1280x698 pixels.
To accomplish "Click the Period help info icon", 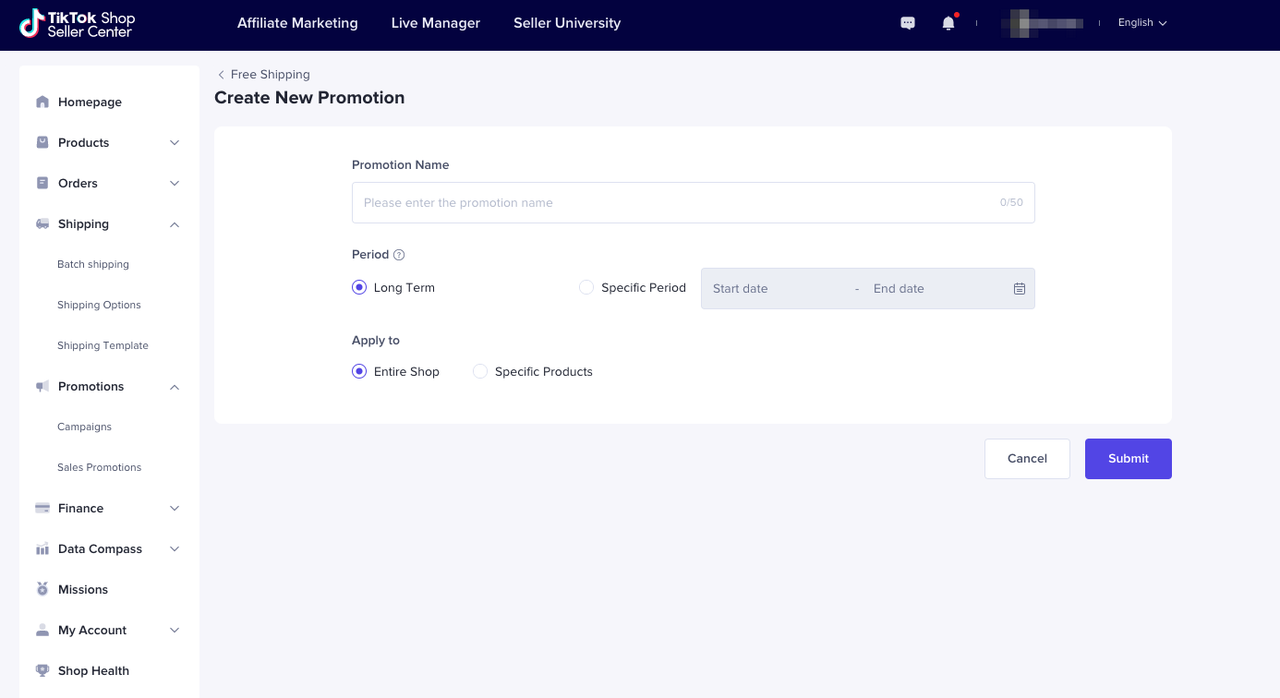I will (399, 255).
